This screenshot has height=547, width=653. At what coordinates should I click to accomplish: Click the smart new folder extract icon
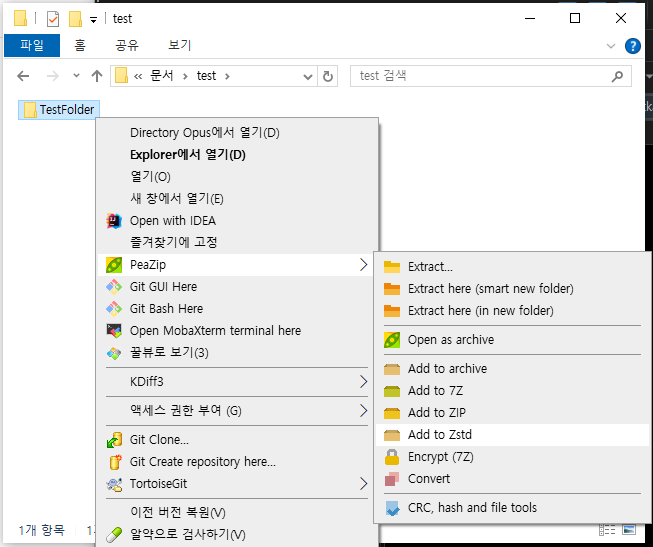[392, 289]
